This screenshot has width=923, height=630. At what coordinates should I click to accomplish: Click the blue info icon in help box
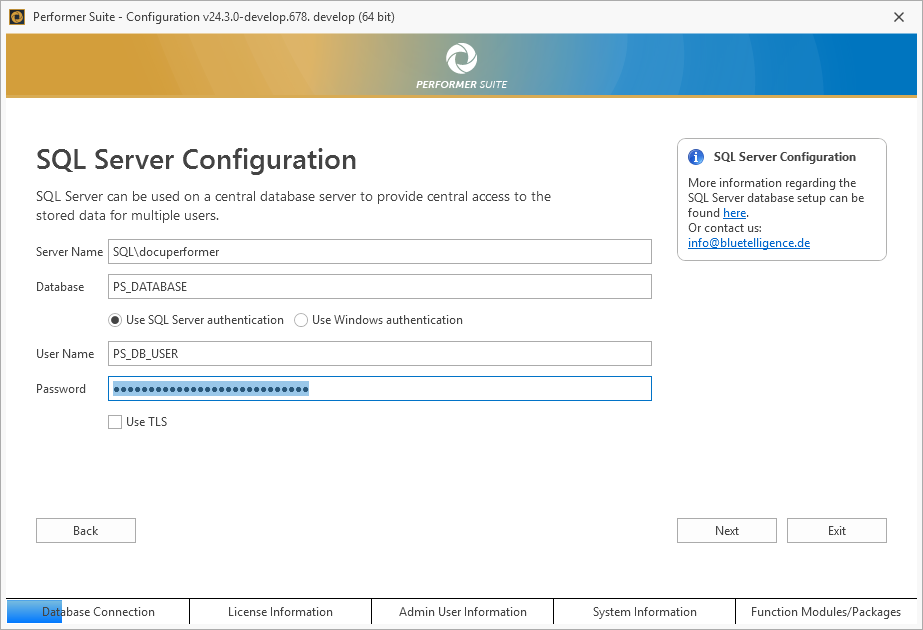coord(696,157)
